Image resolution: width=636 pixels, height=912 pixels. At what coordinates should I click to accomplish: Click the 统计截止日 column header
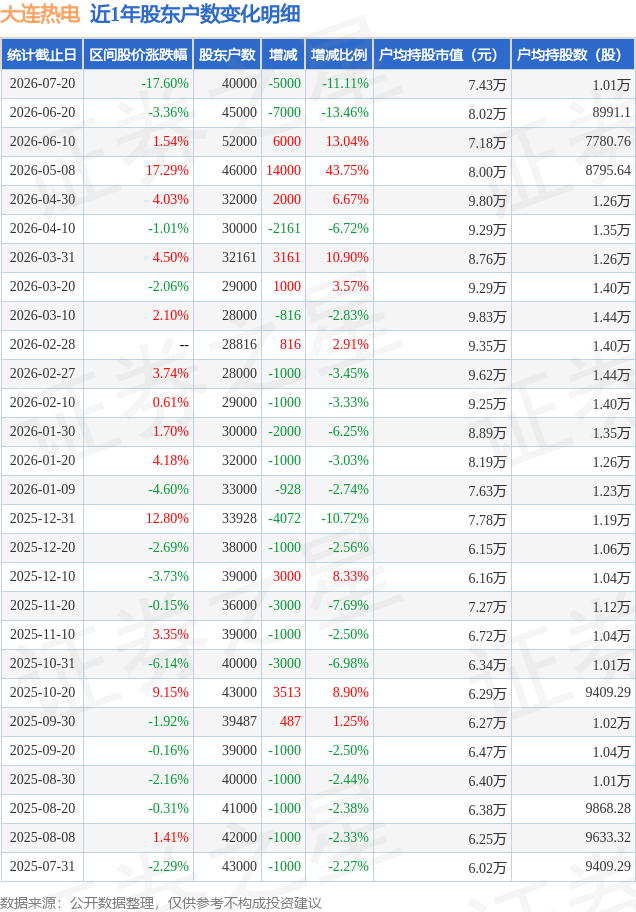pyautogui.click(x=42, y=55)
